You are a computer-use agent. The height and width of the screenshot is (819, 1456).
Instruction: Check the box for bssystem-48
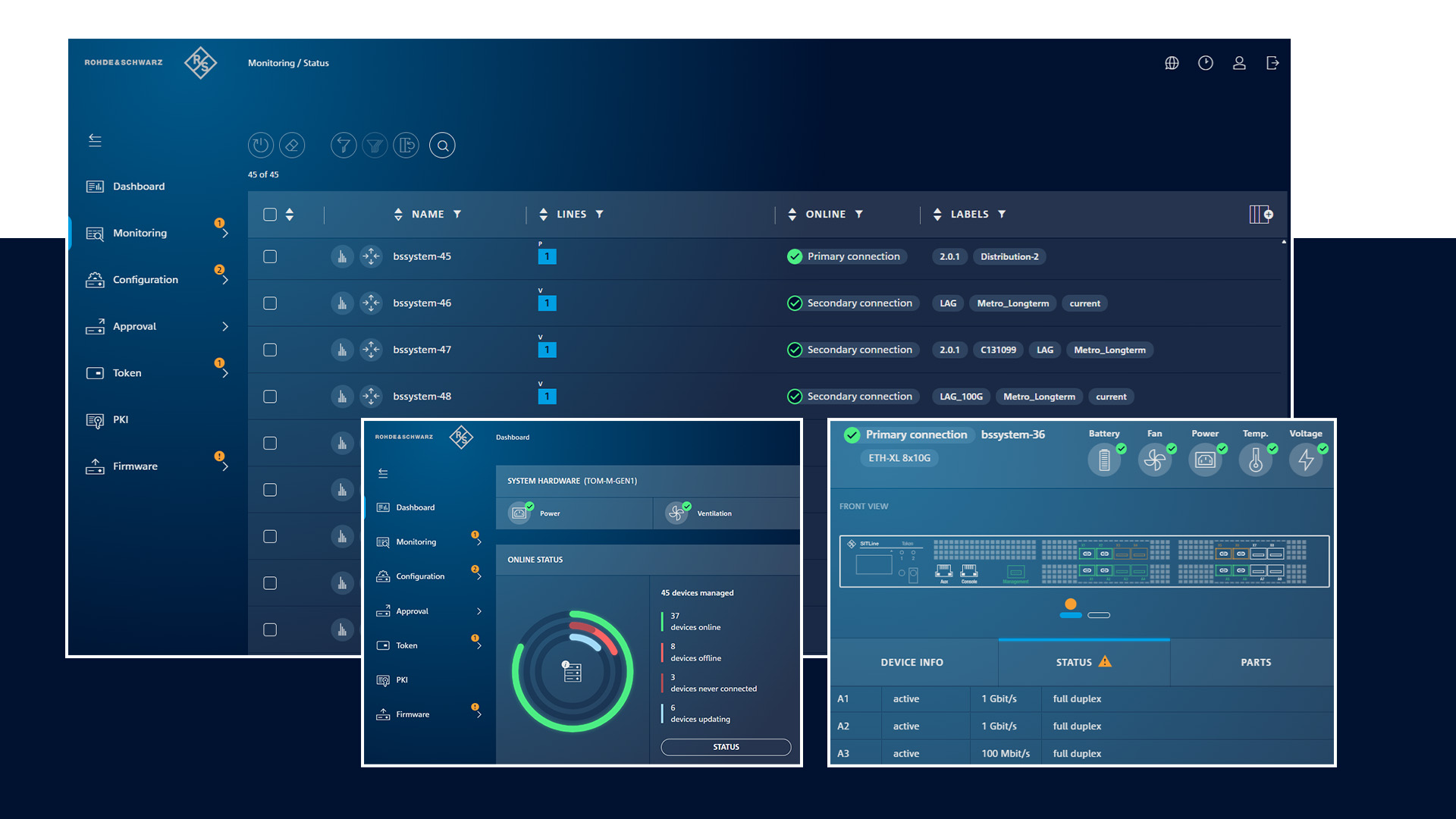(270, 397)
